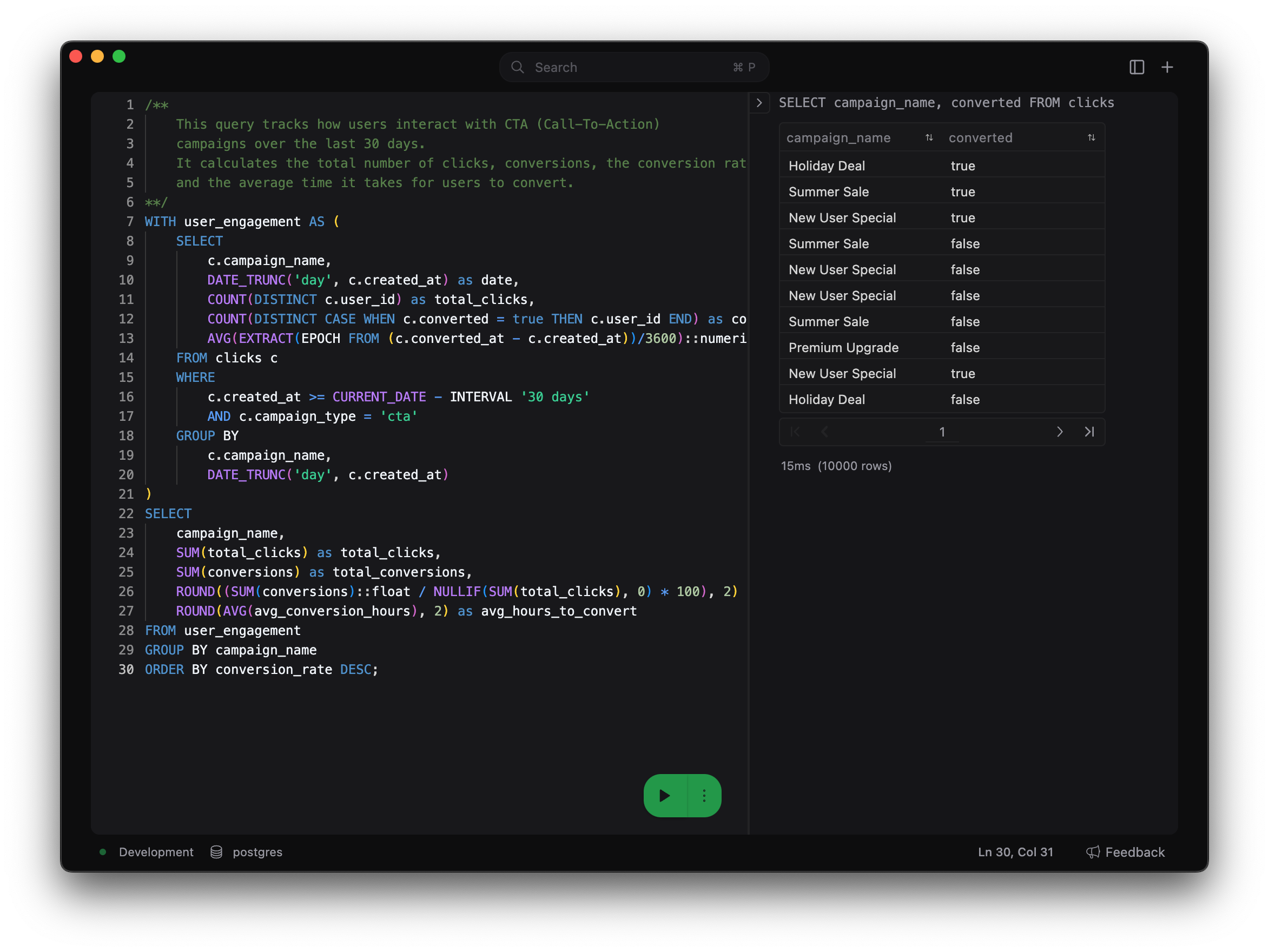Toggle the sidebar panel layout icon
Image resolution: width=1269 pixels, height=952 pixels.
[x=1136, y=67]
